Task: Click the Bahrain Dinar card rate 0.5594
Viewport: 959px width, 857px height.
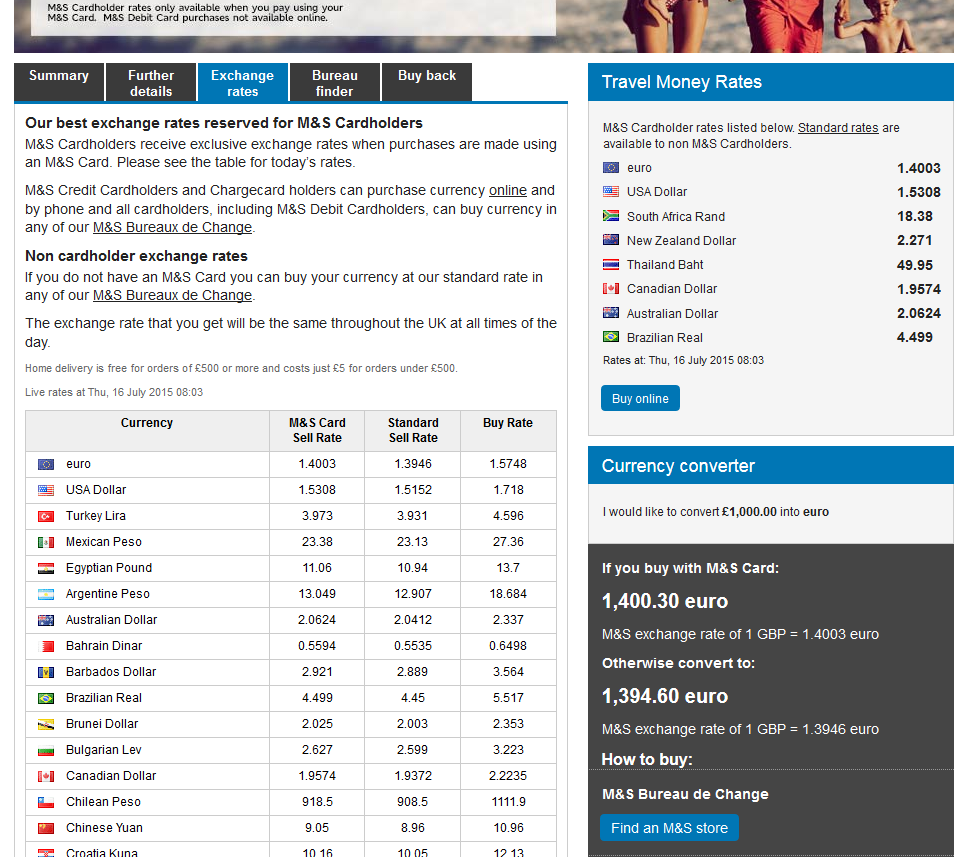Action: (317, 646)
